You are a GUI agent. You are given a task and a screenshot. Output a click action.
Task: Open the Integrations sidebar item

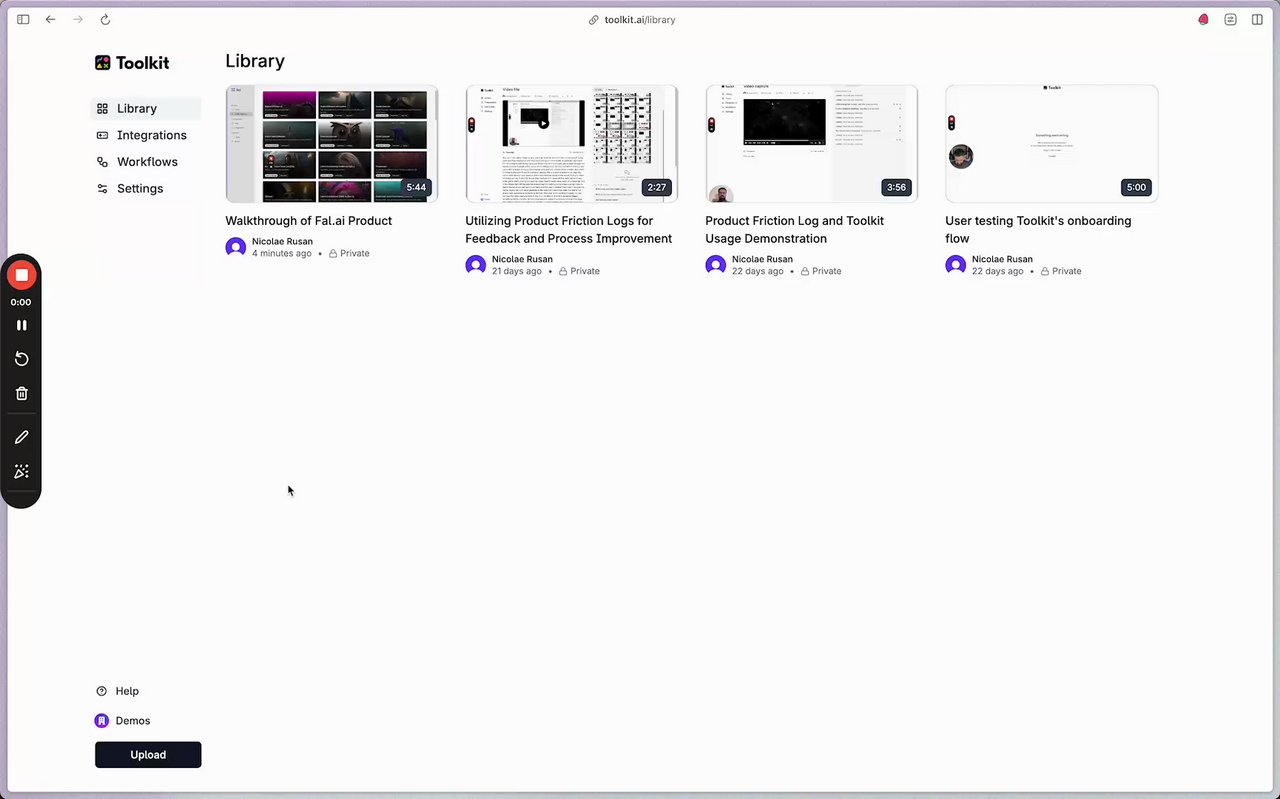(x=146, y=135)
